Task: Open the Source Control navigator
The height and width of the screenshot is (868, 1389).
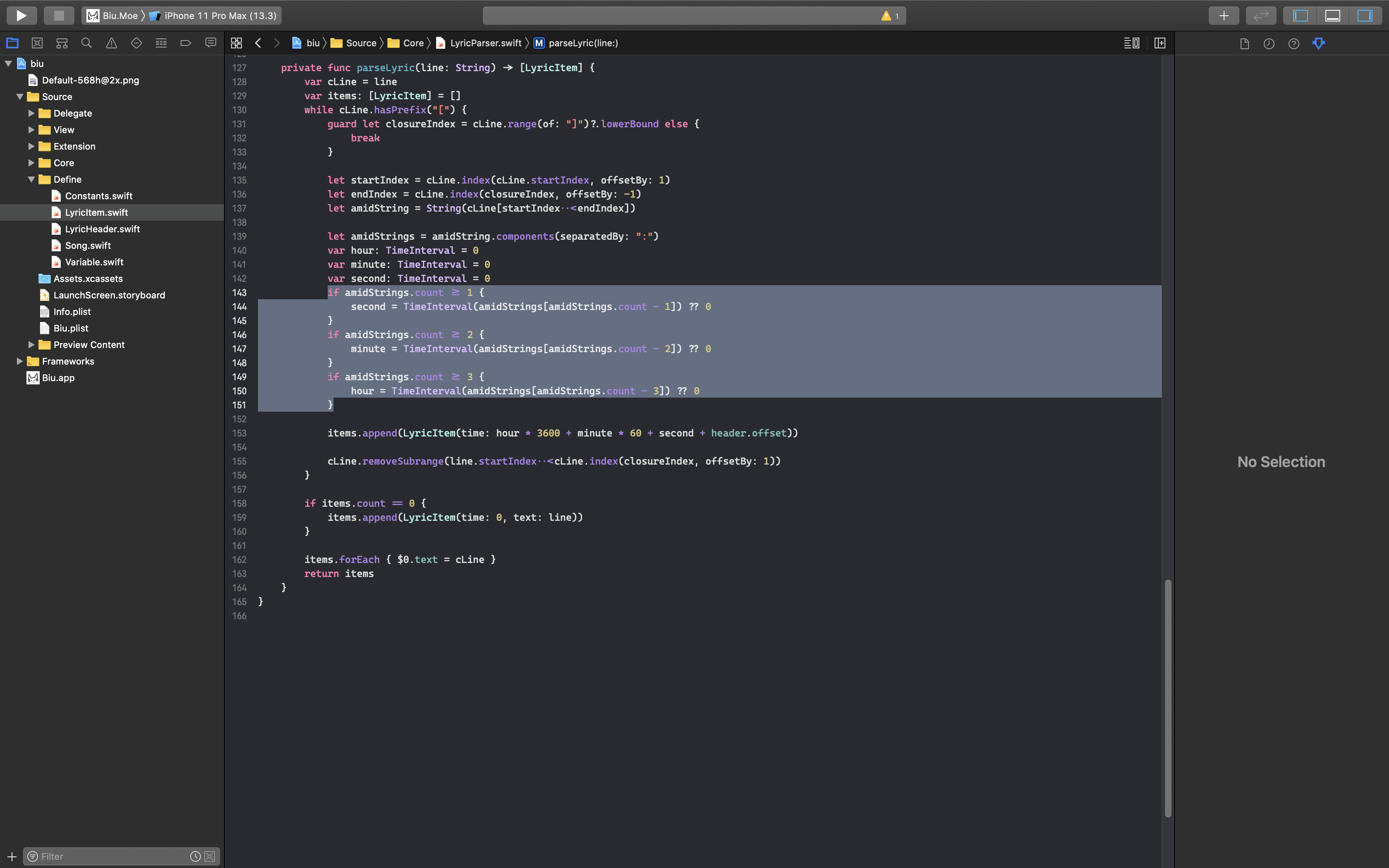Action: pos(37,43)
